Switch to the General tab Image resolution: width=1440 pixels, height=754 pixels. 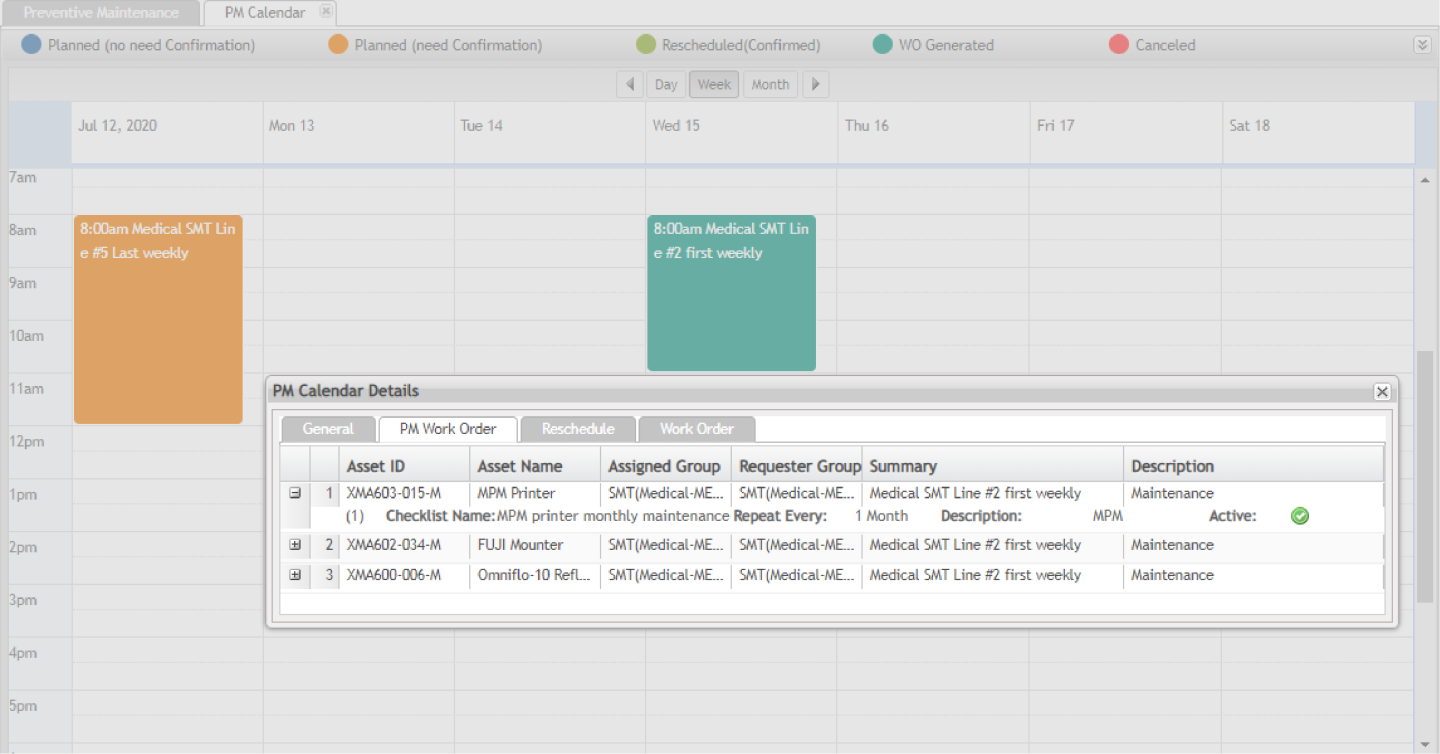pos(328,429)
